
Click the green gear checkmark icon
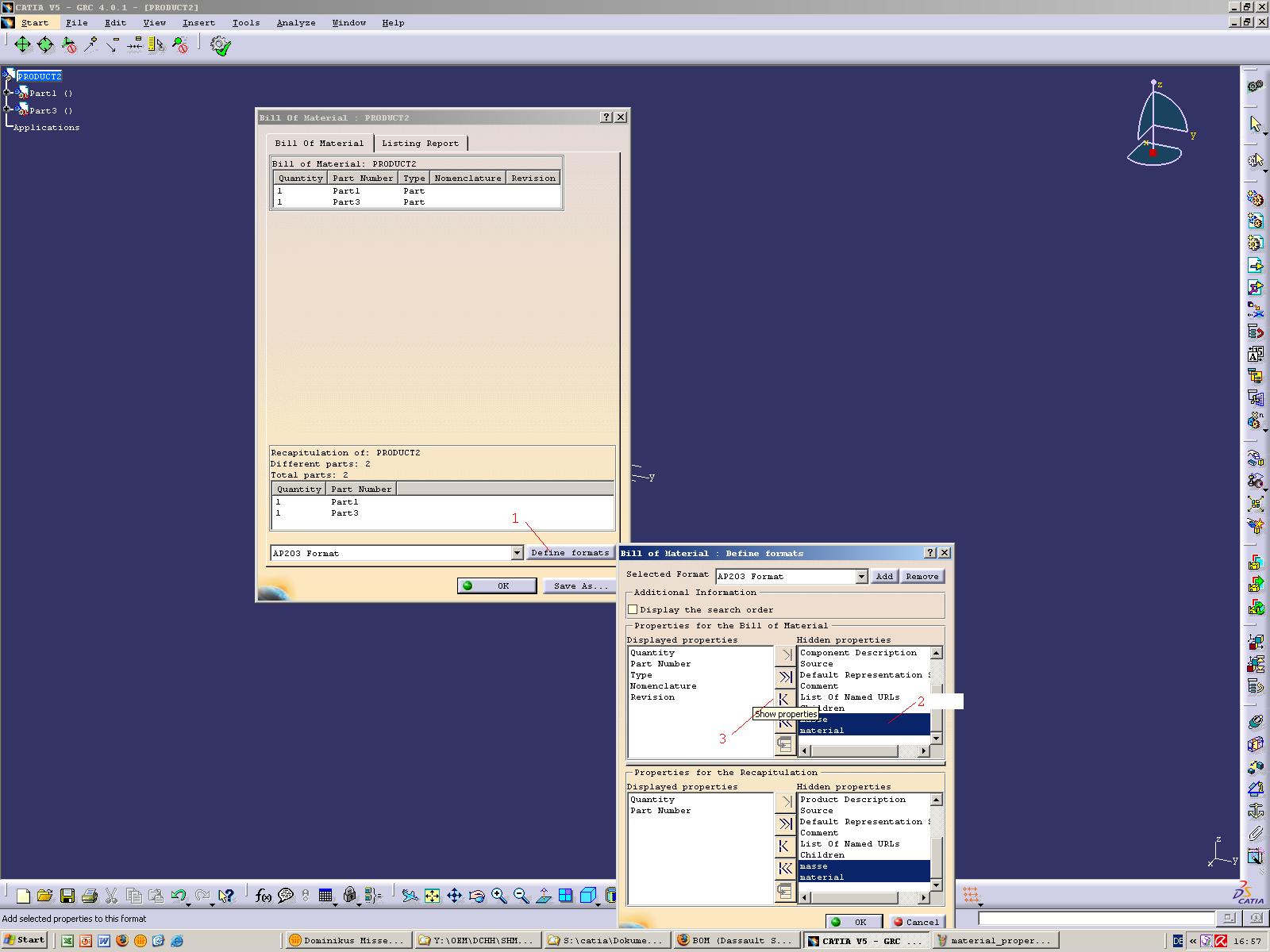[220, 45]
